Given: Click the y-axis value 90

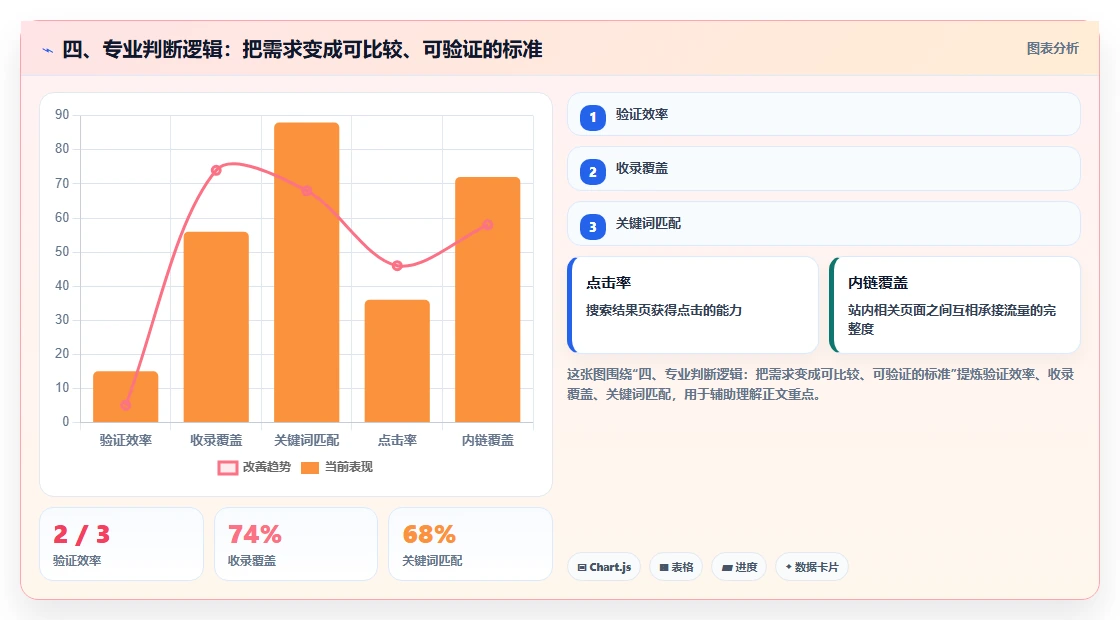Looking at the screenshot, I should point(62,114).
